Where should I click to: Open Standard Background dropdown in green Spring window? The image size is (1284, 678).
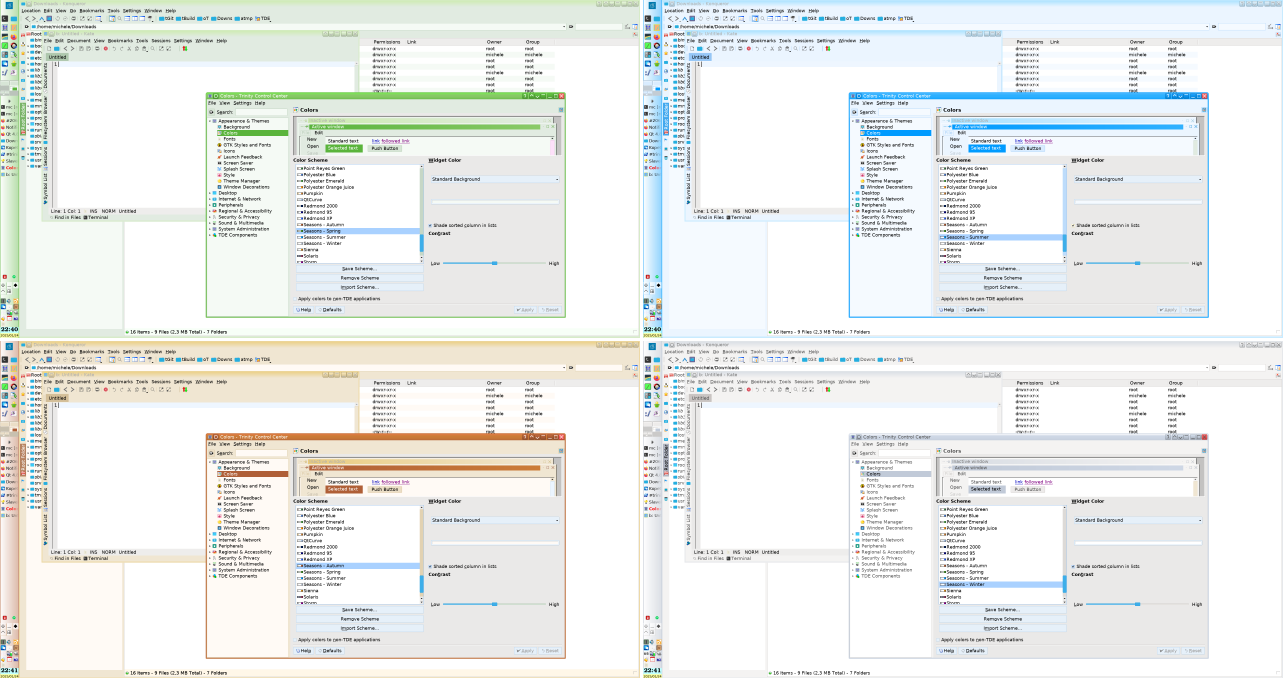[x=495, y=179]
